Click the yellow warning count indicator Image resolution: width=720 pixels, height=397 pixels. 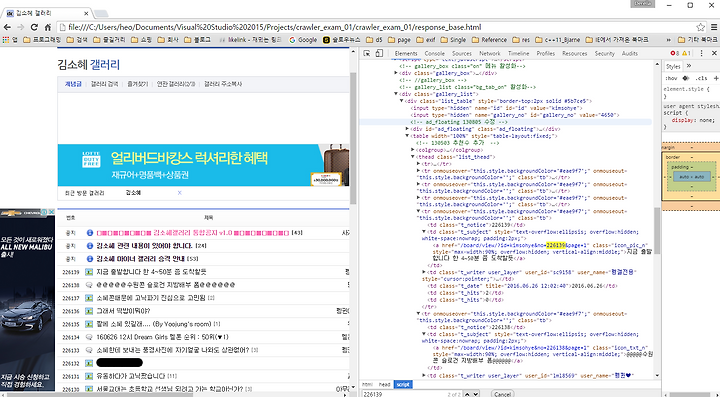pos(686,53)
